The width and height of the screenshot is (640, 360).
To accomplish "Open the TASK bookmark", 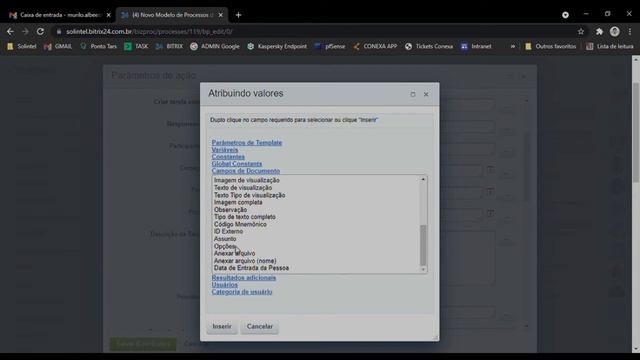I will [136, 47].
